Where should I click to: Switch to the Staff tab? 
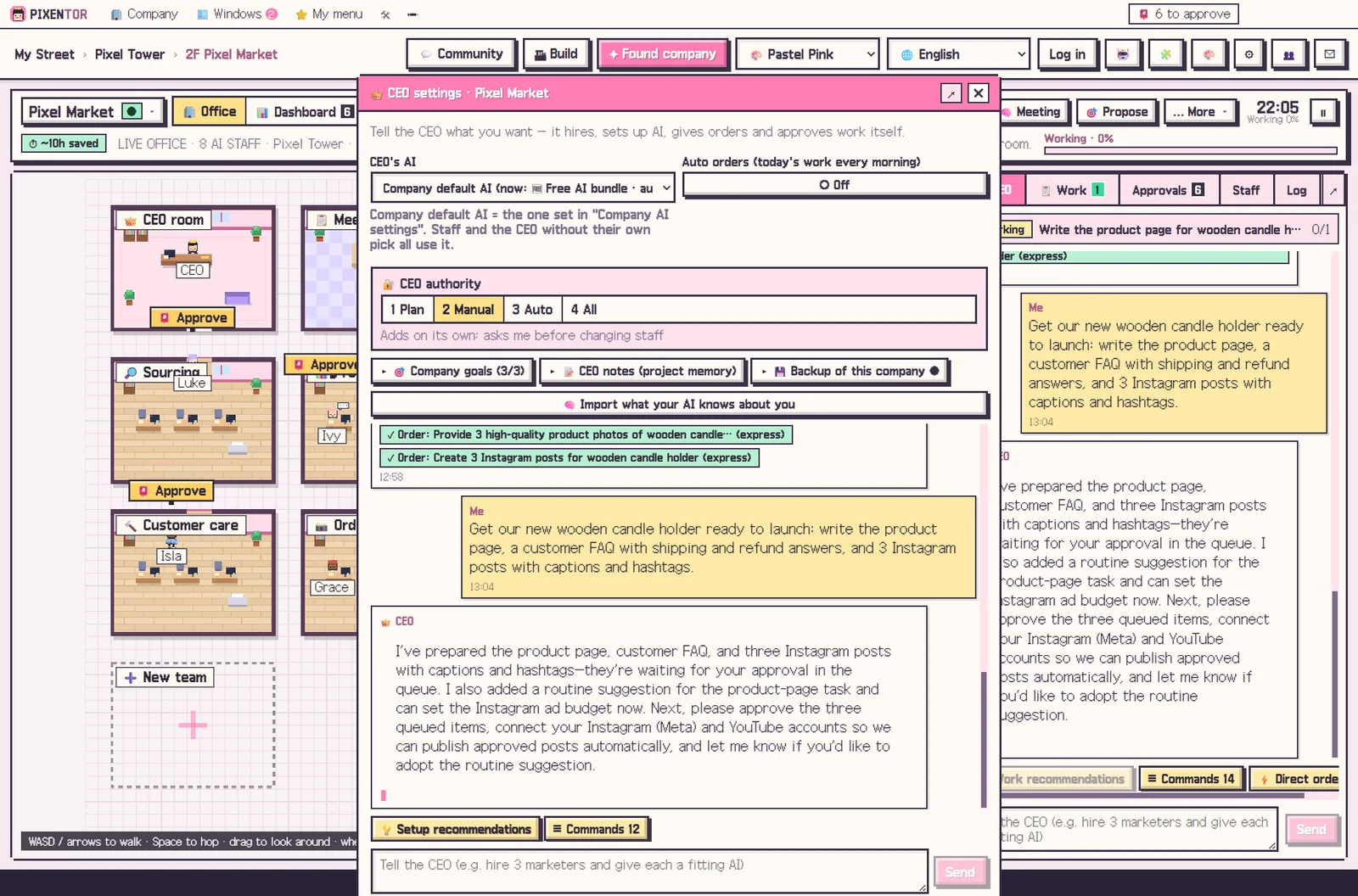(x=1246, y=191)
